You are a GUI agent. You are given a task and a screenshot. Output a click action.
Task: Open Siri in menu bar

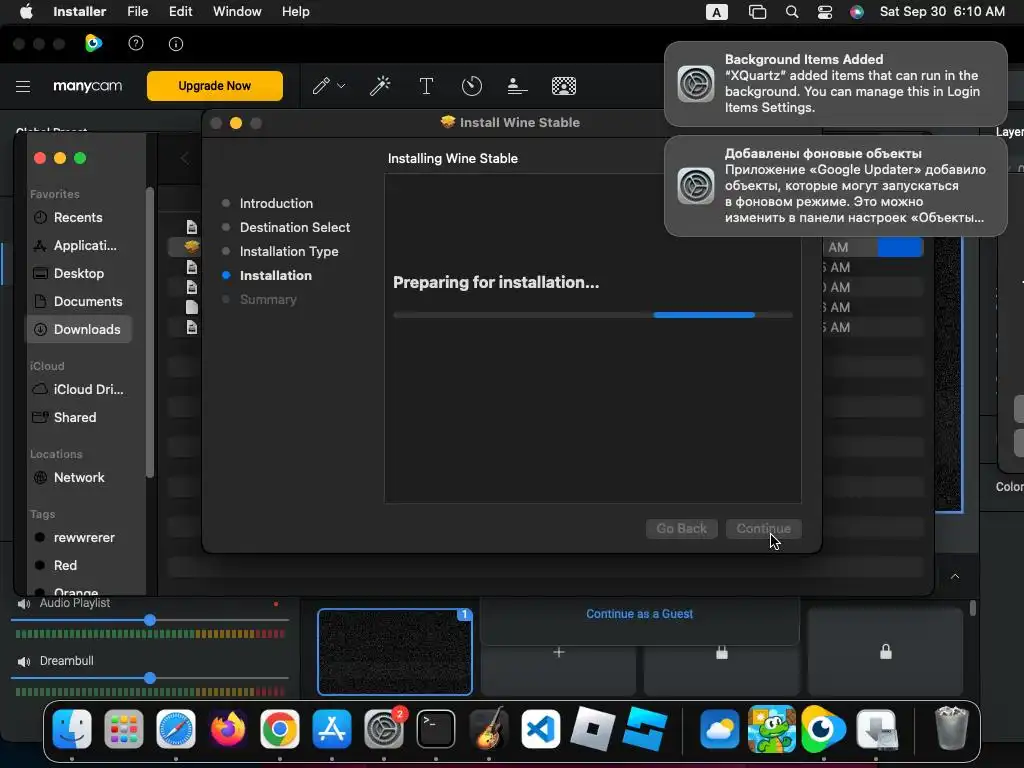[857, 12]
